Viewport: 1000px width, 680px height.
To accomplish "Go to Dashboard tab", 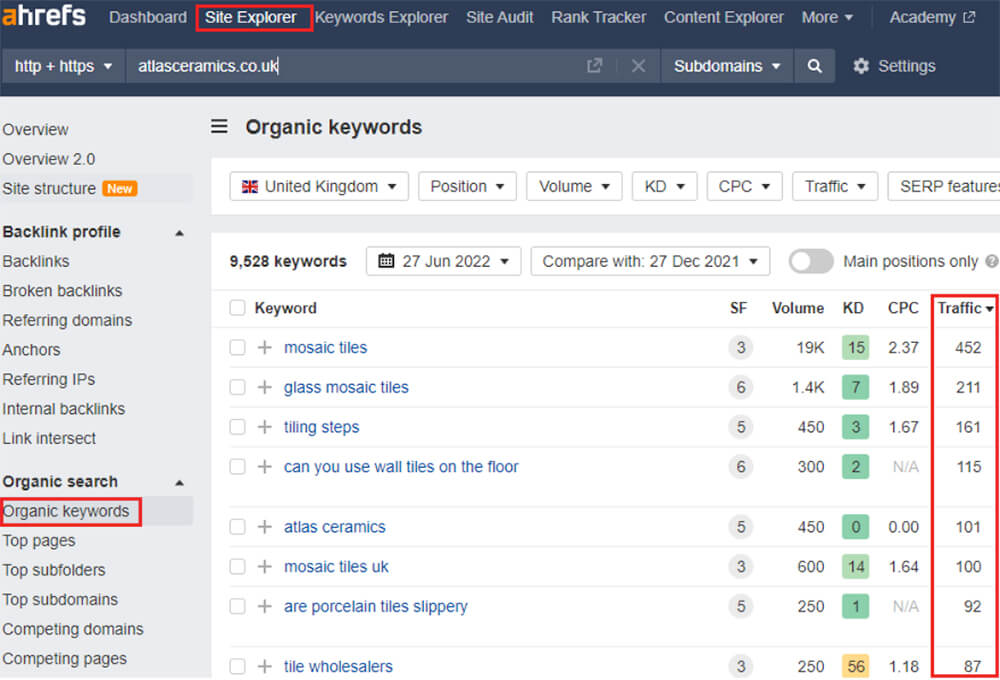I will (x=148, y=17).
